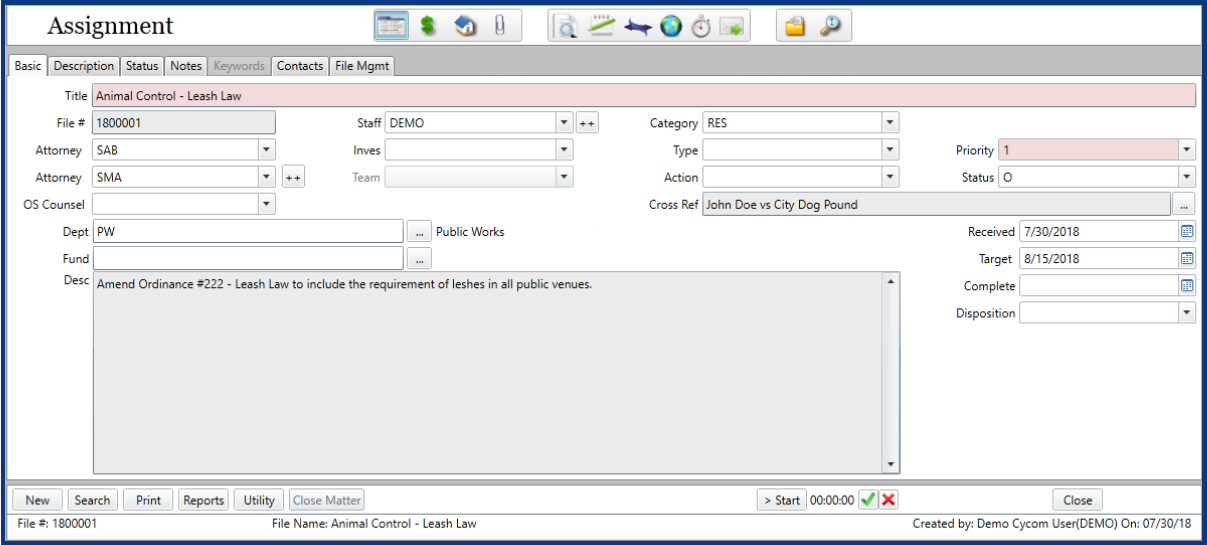1207x545 pixels.
Task: Switch to the Description tab
Action: pos(84,66)
